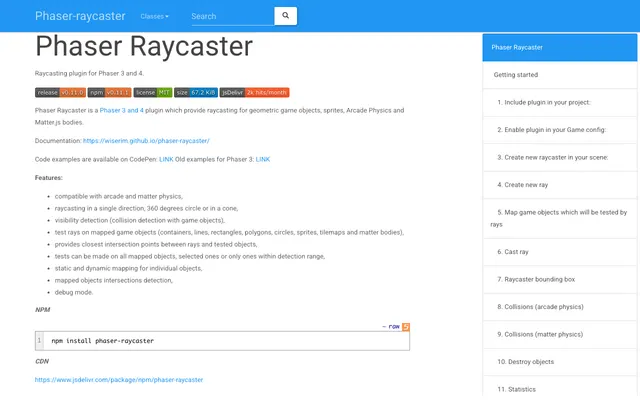
Task: Click 'raycasting in a single direction' list item
Action: click(x=147, y=209)
